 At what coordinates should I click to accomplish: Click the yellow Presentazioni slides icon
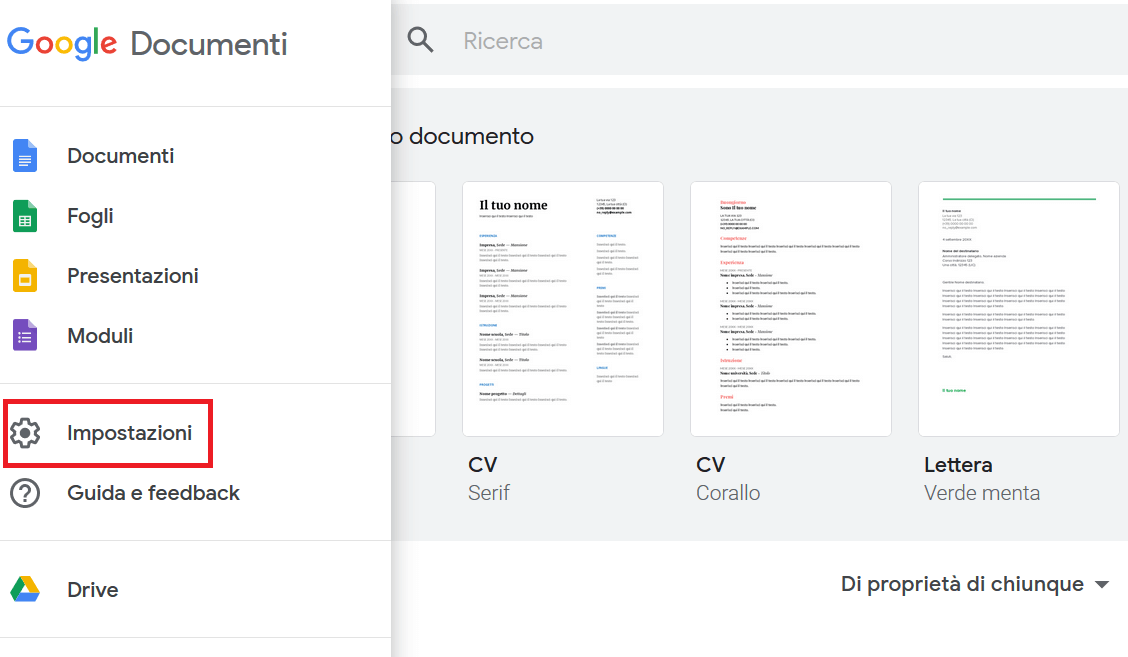click(24, 276)
